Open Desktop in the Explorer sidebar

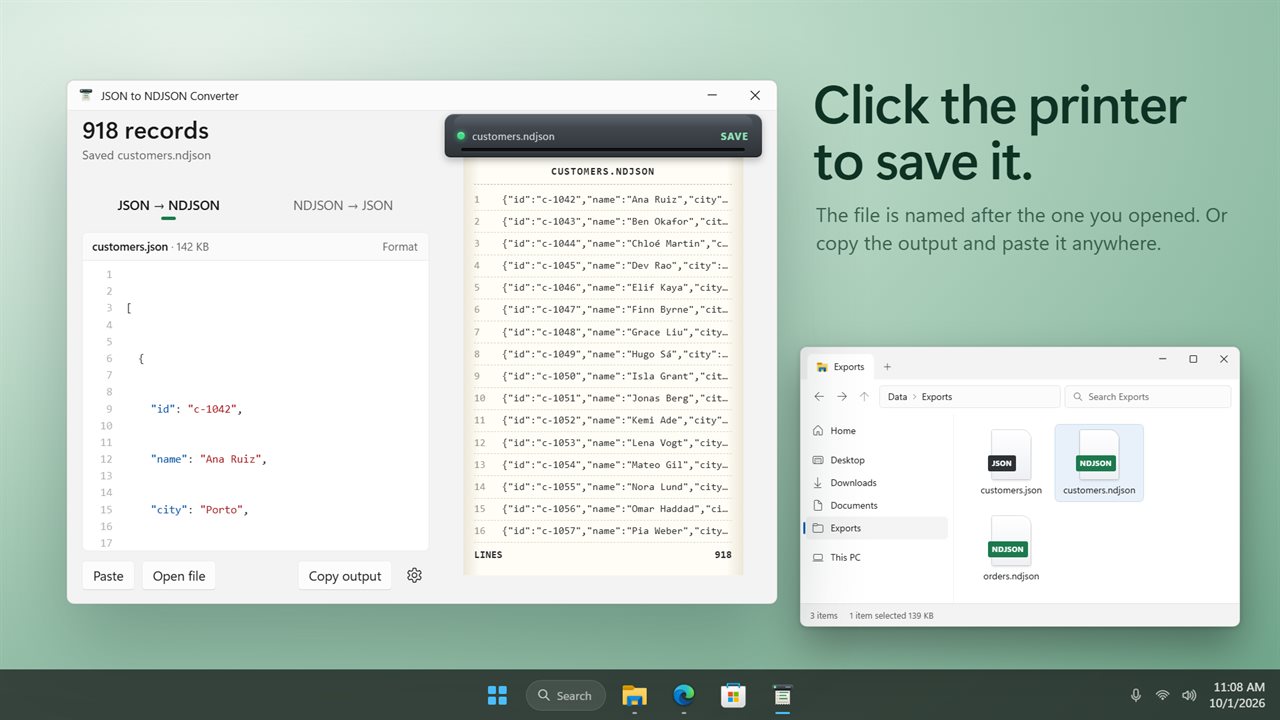pyautogui.click(x=876, y=460)
